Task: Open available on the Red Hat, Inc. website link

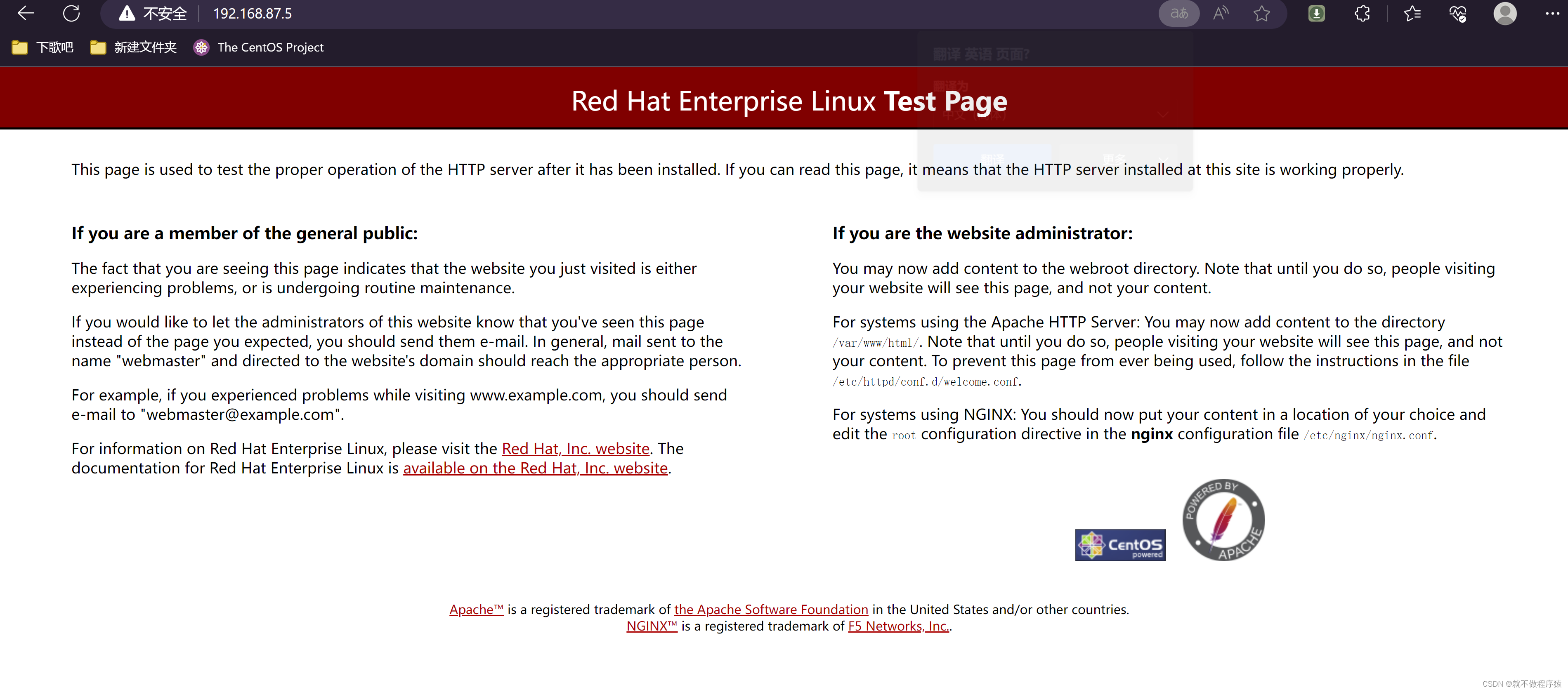Action: [x=535, y=468]
